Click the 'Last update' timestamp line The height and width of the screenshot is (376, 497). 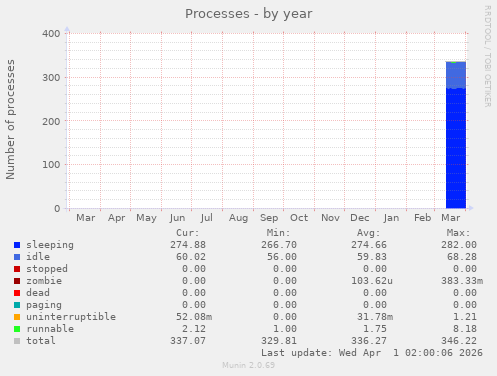372,353
